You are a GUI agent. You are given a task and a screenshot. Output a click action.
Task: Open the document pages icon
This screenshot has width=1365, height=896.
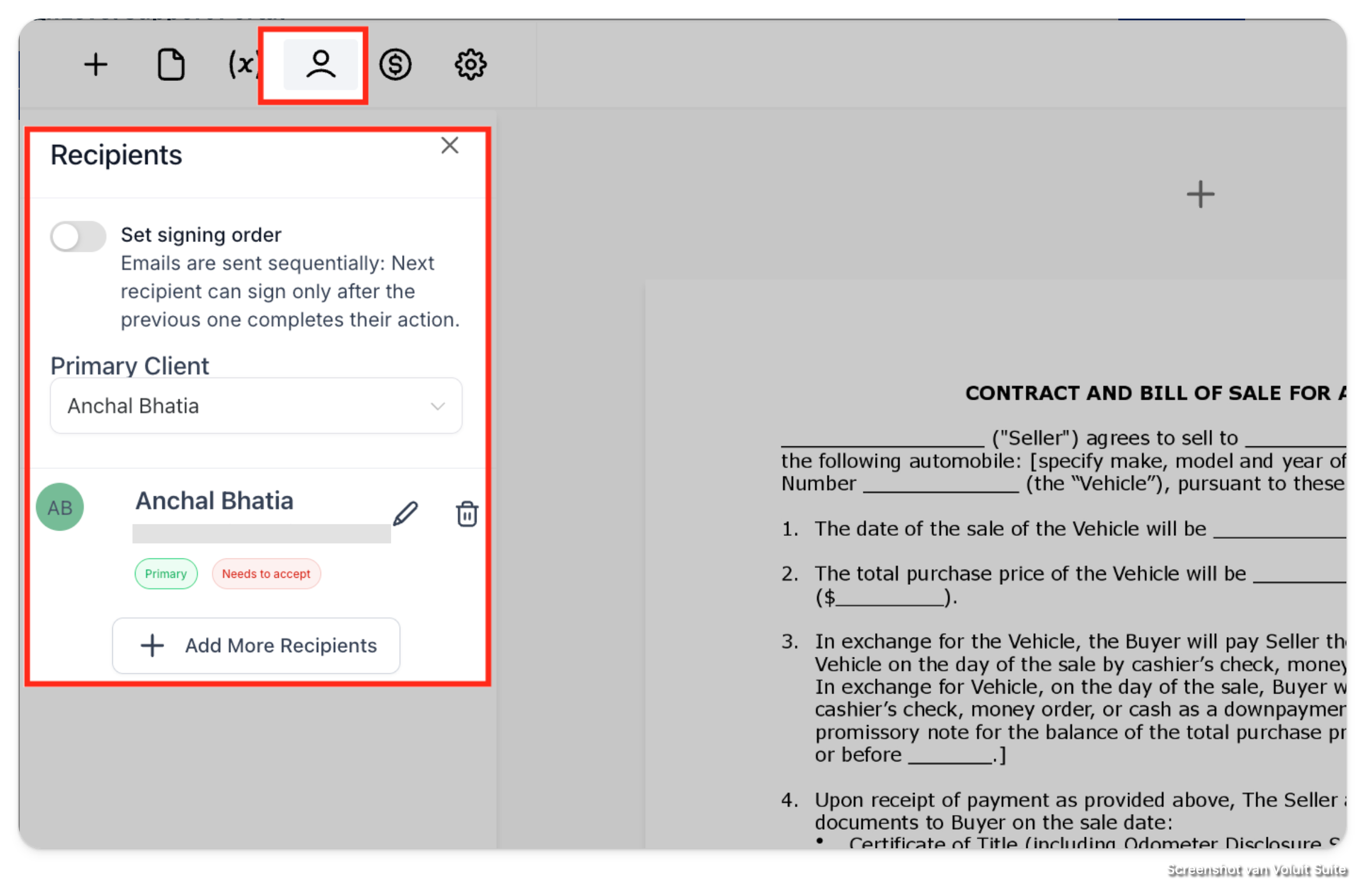(171, 65)
